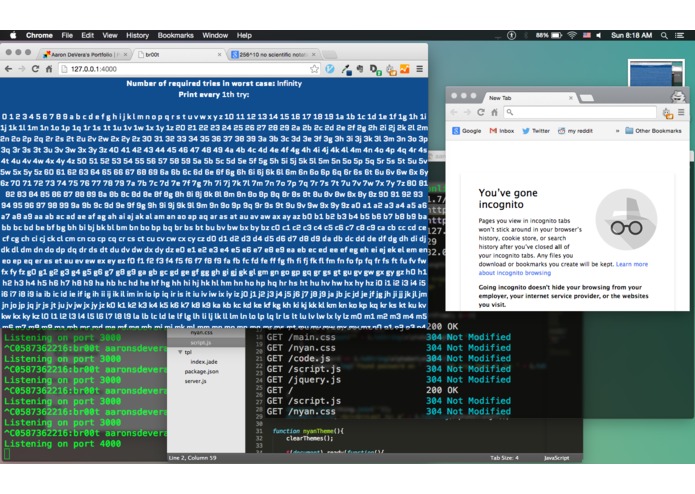Click desktop screenshot thumbnail

656,74
